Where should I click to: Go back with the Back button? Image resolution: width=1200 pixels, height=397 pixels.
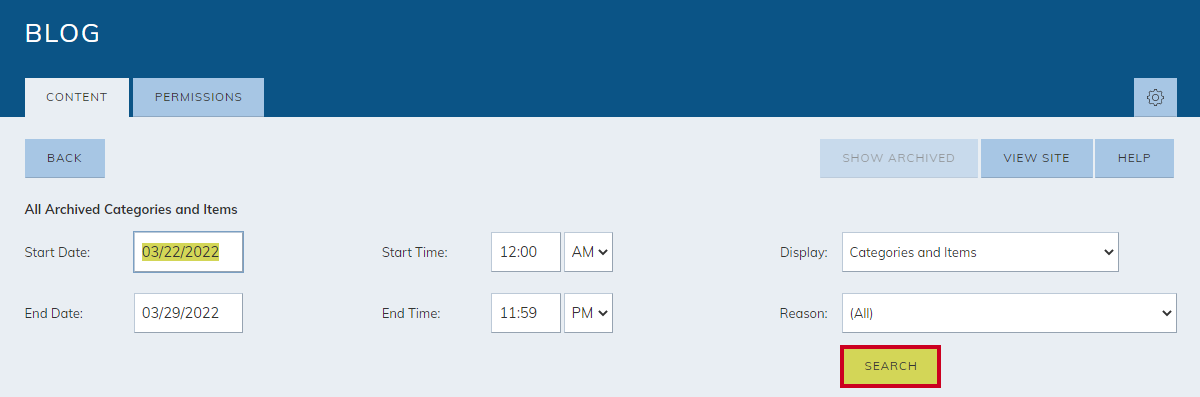coord(65,158)
